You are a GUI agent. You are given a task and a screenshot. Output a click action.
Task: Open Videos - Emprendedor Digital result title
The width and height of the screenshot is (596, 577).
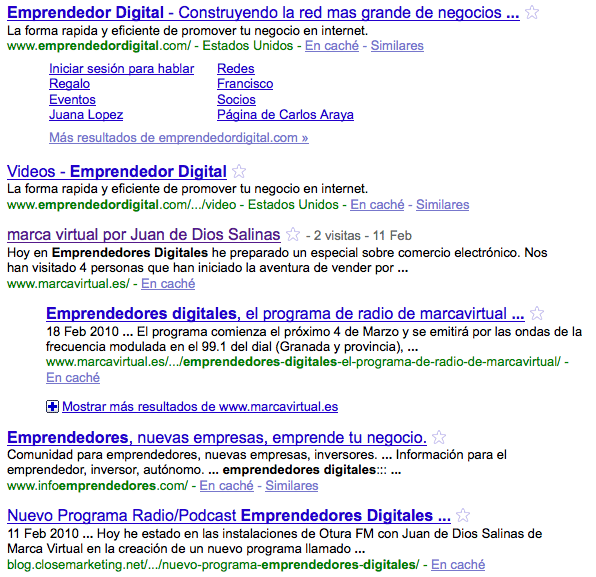(x=117, y=171)
